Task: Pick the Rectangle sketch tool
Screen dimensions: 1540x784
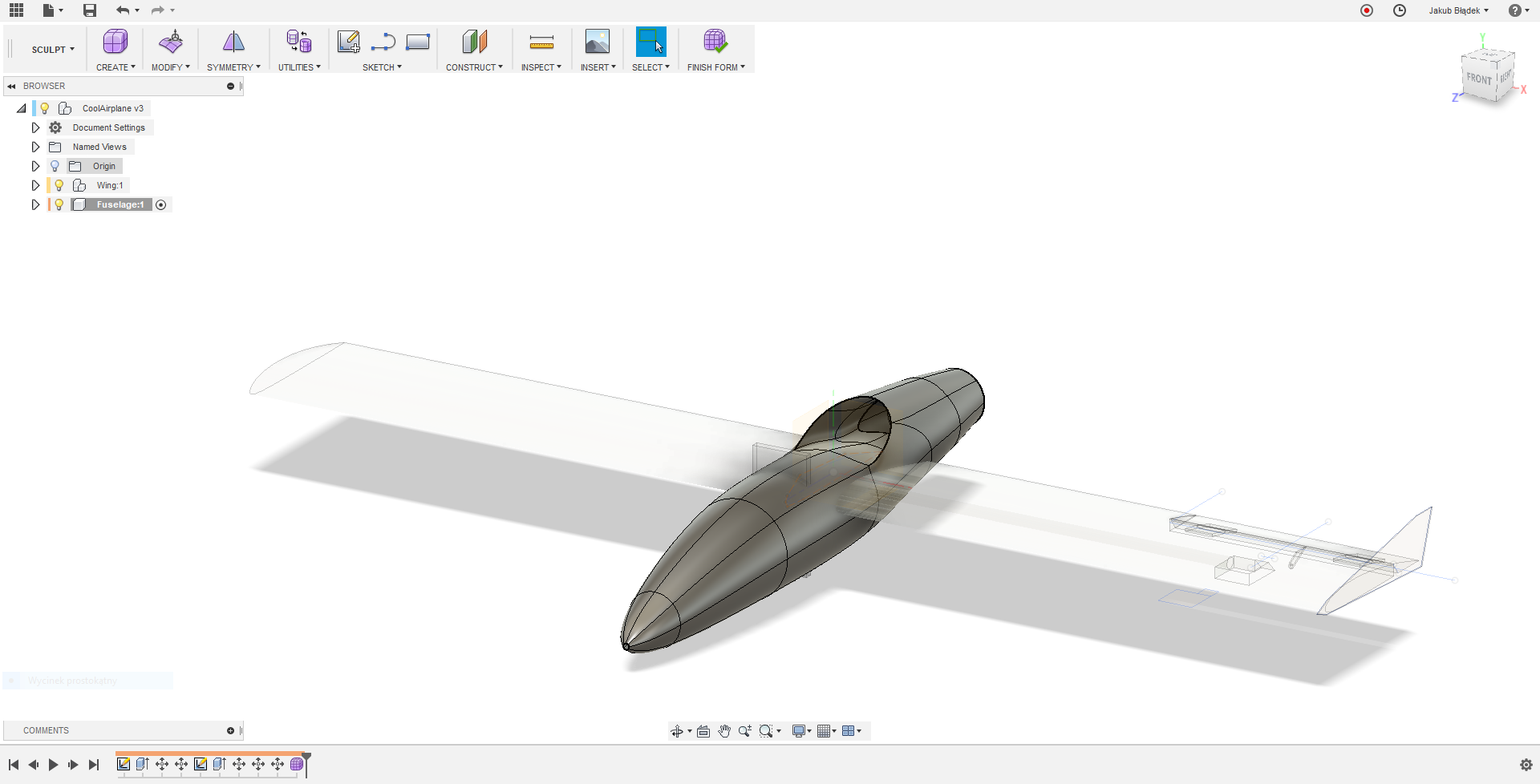Action: (x=418, y=42)
